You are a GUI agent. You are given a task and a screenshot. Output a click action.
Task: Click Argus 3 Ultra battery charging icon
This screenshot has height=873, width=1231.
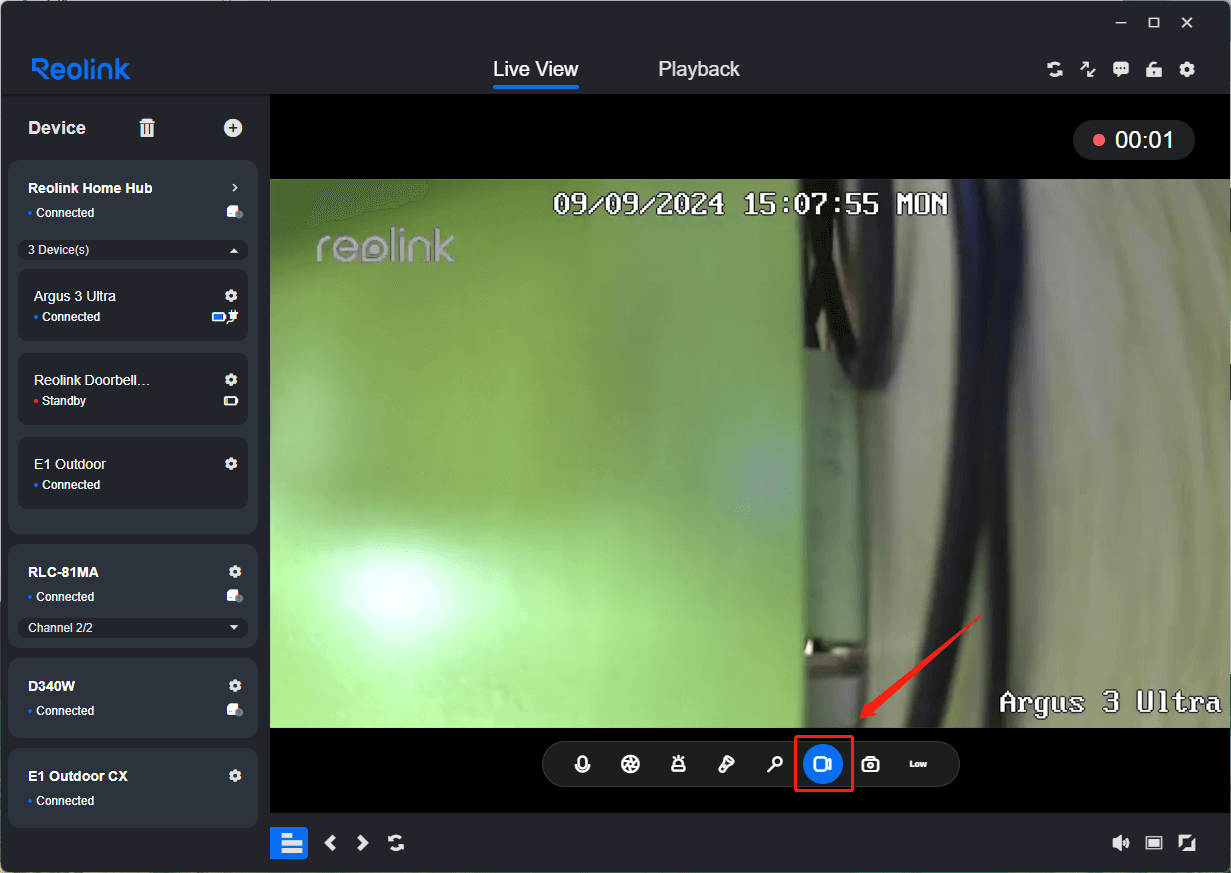pos(226,317)
